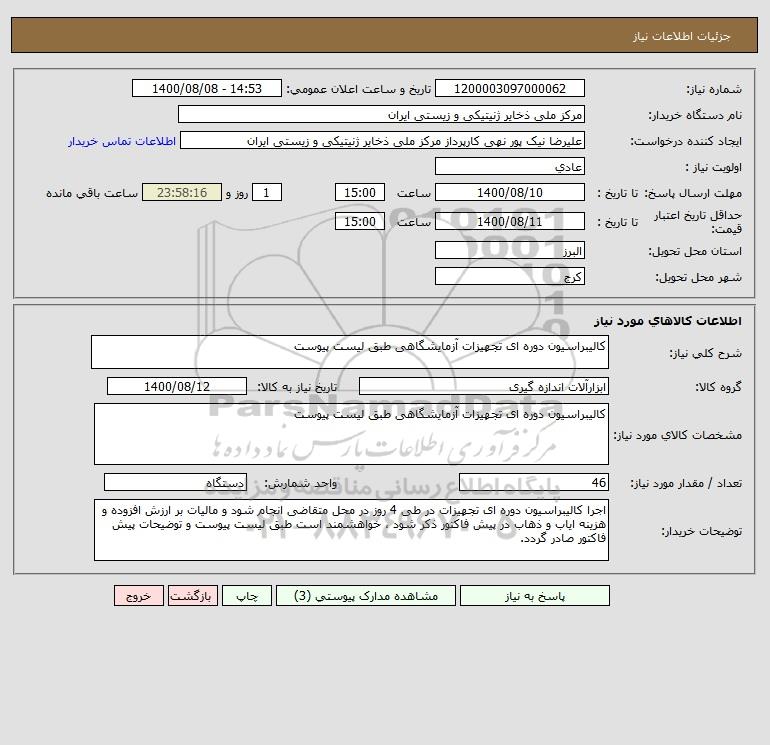The image size is (770, 745).
Task: Click the label مشخصات کالای مورد نیاز
Action: 678,435
